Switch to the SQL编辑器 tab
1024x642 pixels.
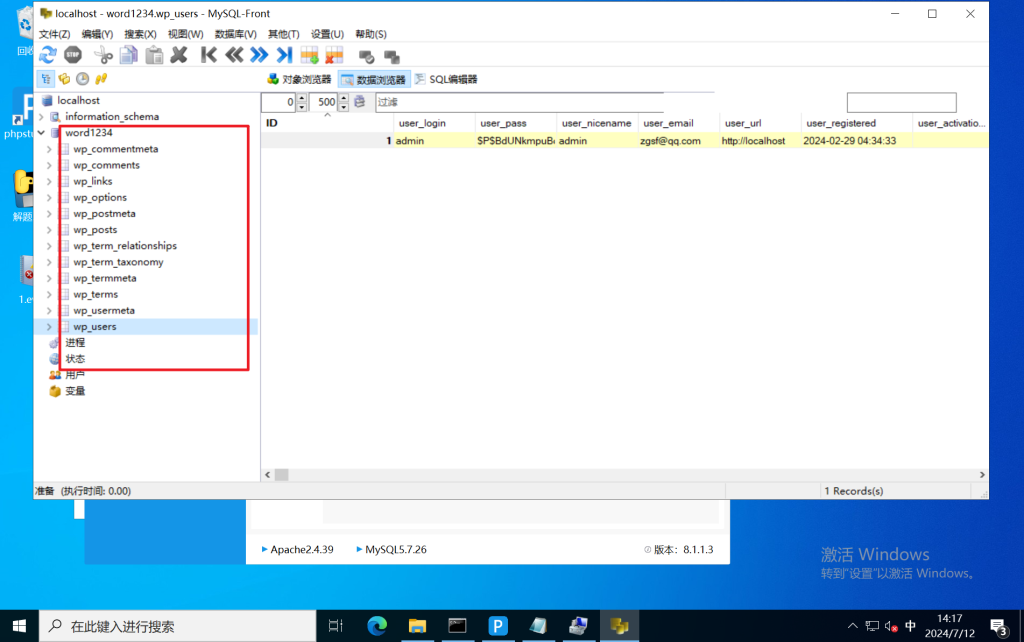(446, 79)
